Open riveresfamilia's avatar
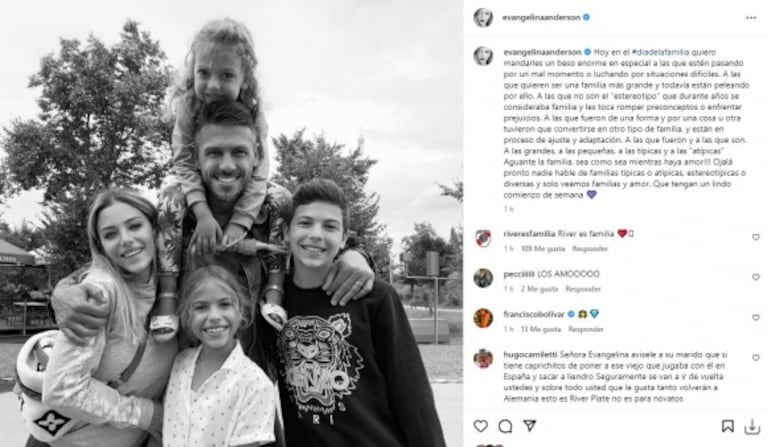767x447 pixels. 483,238
